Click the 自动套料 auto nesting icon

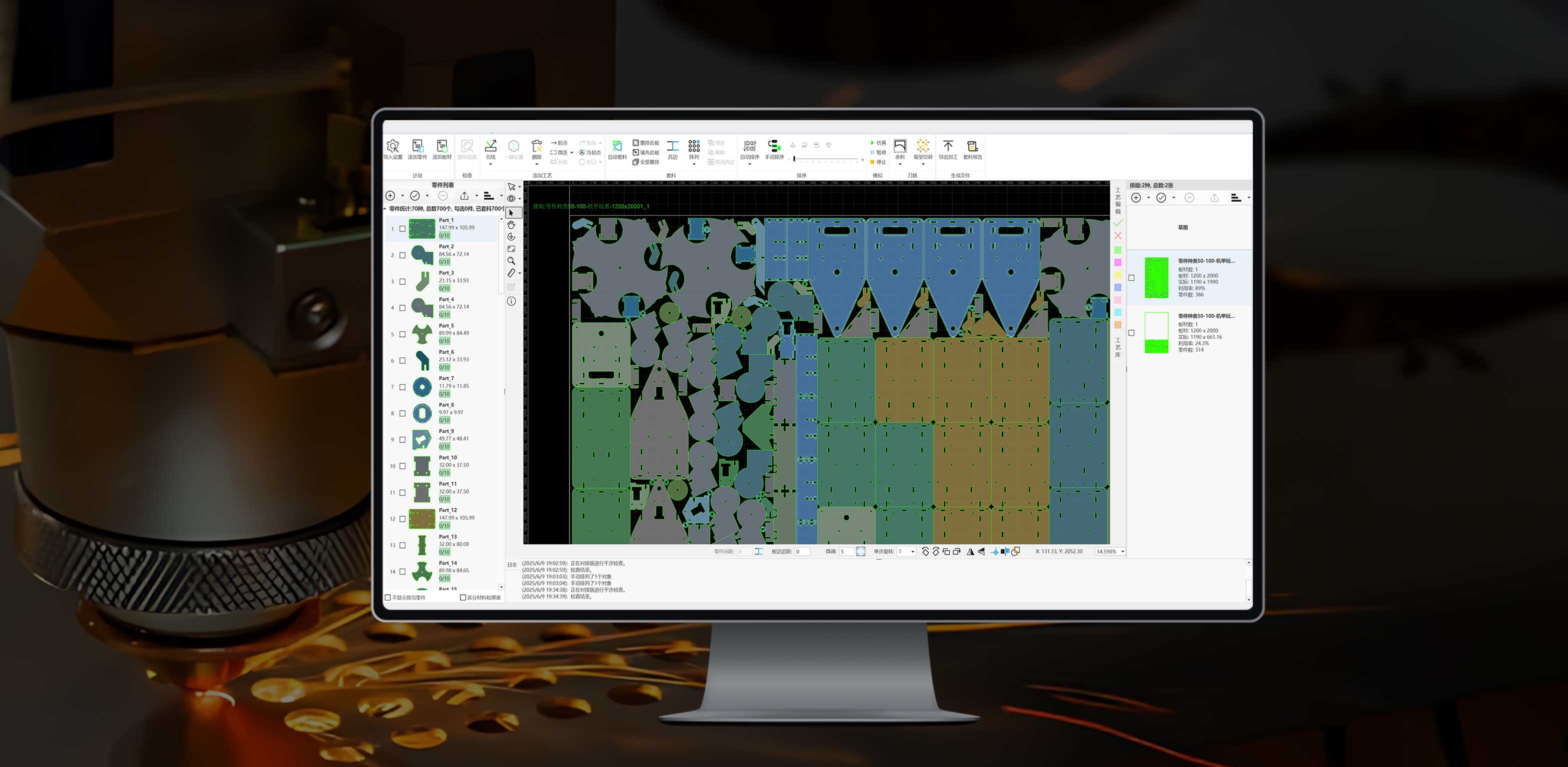click(617, 147)
